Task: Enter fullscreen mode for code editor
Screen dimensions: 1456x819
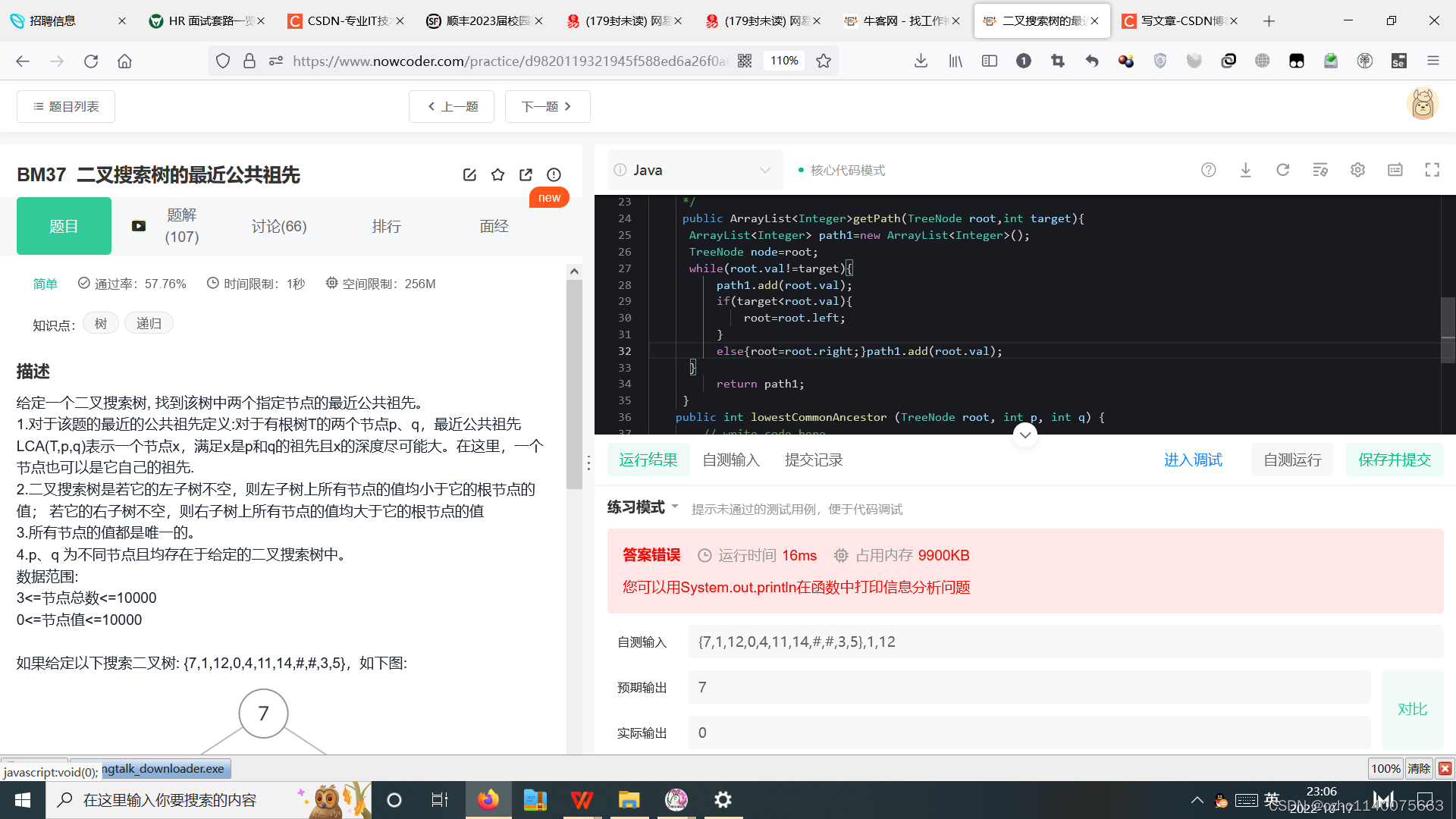Action: pos(1432,170)
